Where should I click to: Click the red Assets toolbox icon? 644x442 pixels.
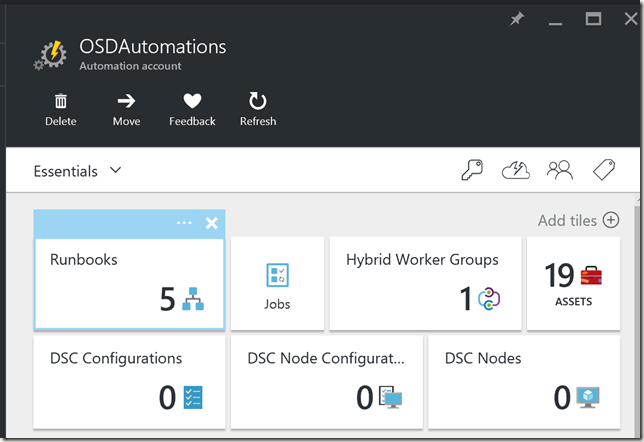tap(591, 275)
